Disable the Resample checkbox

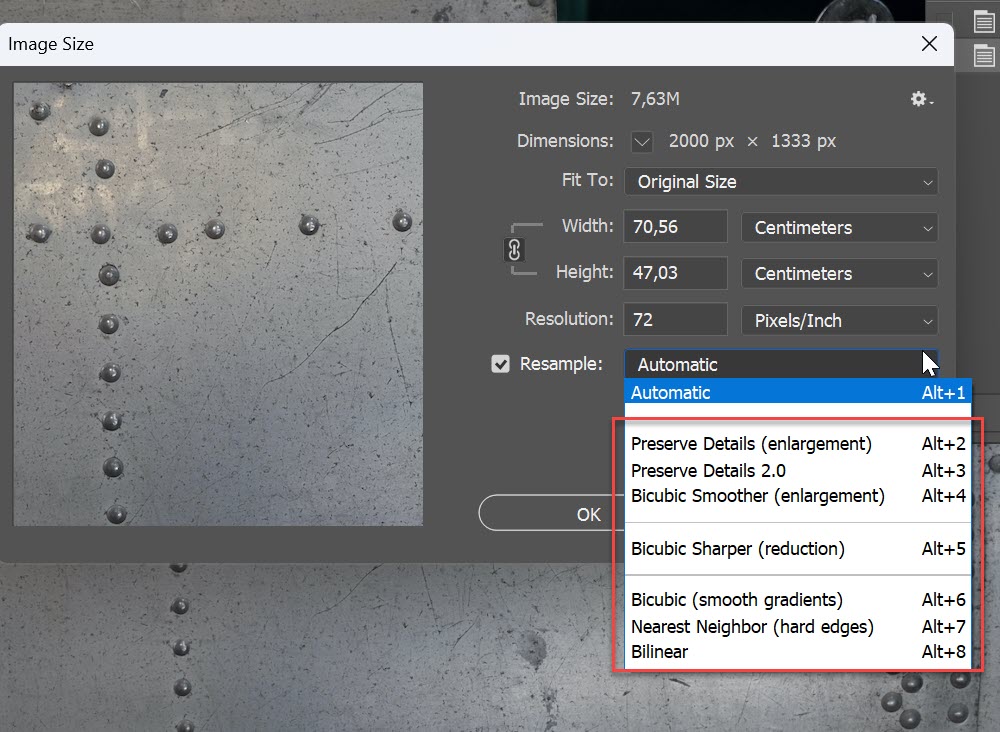[500, 364]
